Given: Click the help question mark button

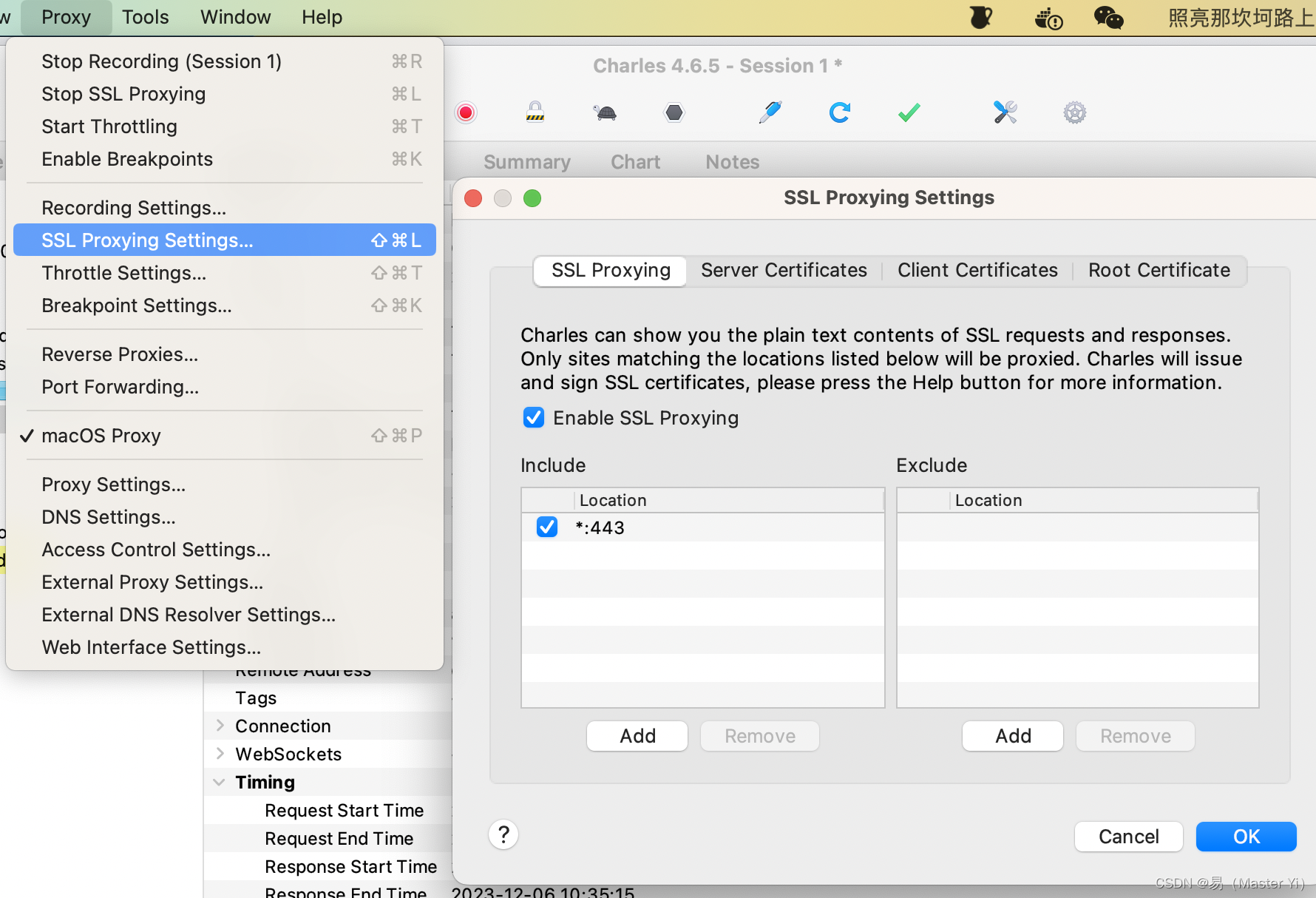Looking at the screenshot, I should [x=503, y=834].
